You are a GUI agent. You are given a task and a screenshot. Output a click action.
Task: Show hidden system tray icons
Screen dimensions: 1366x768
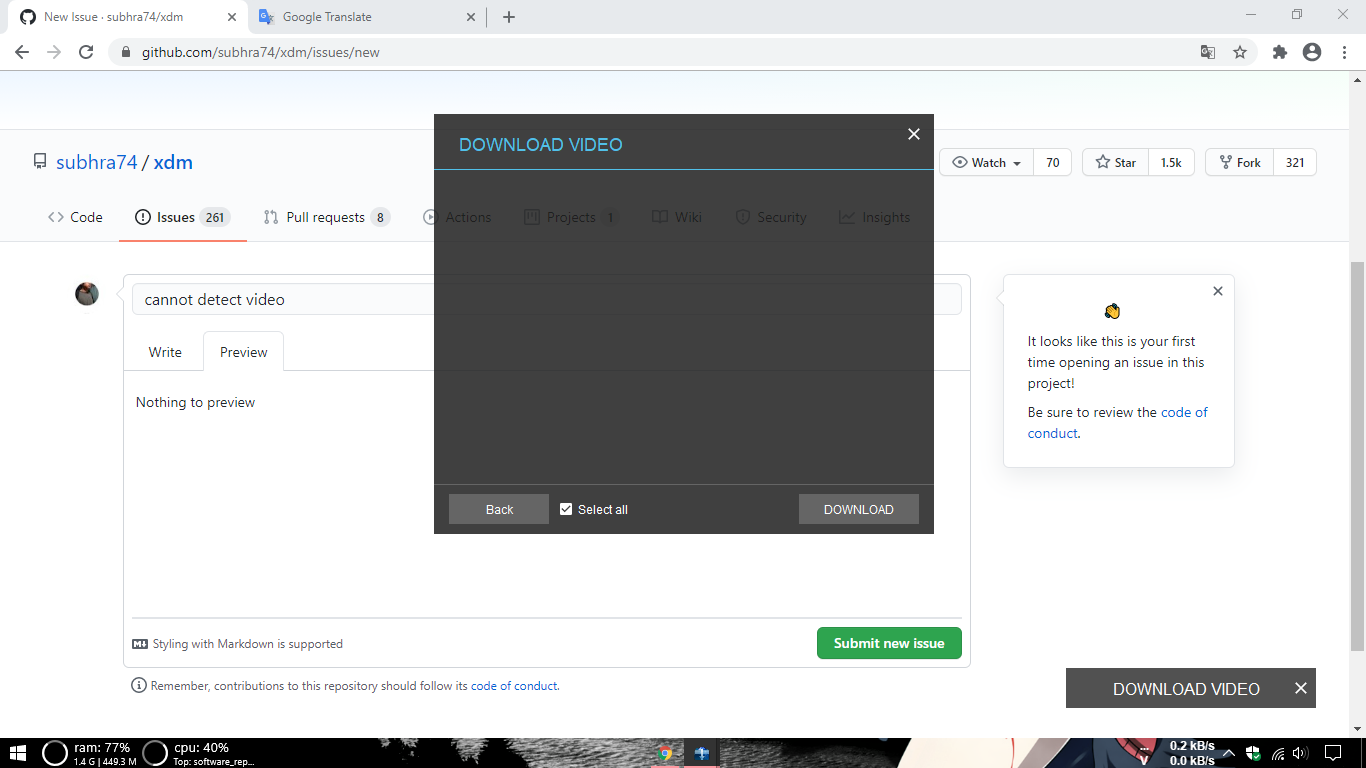point(1228,753)
